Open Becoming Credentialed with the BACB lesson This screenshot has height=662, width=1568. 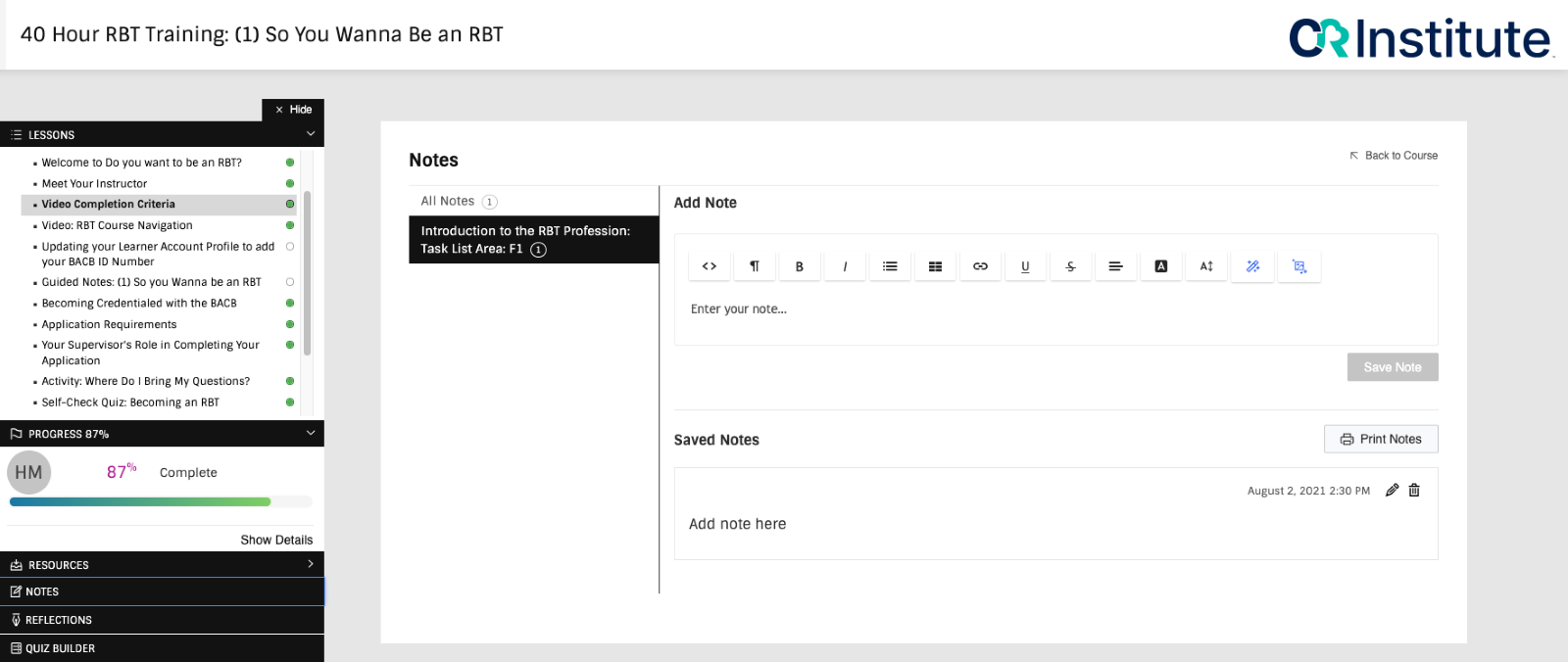pos(139,304)
